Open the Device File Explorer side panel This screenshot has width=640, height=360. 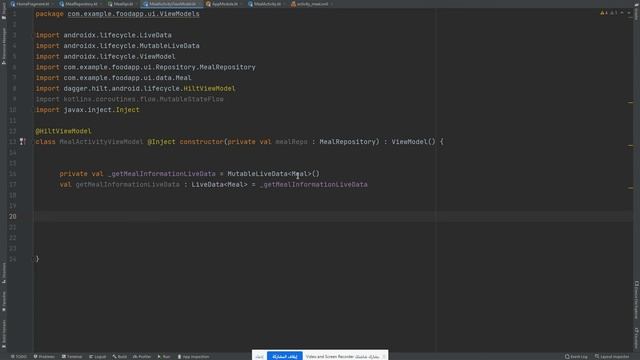click(636, 300)
